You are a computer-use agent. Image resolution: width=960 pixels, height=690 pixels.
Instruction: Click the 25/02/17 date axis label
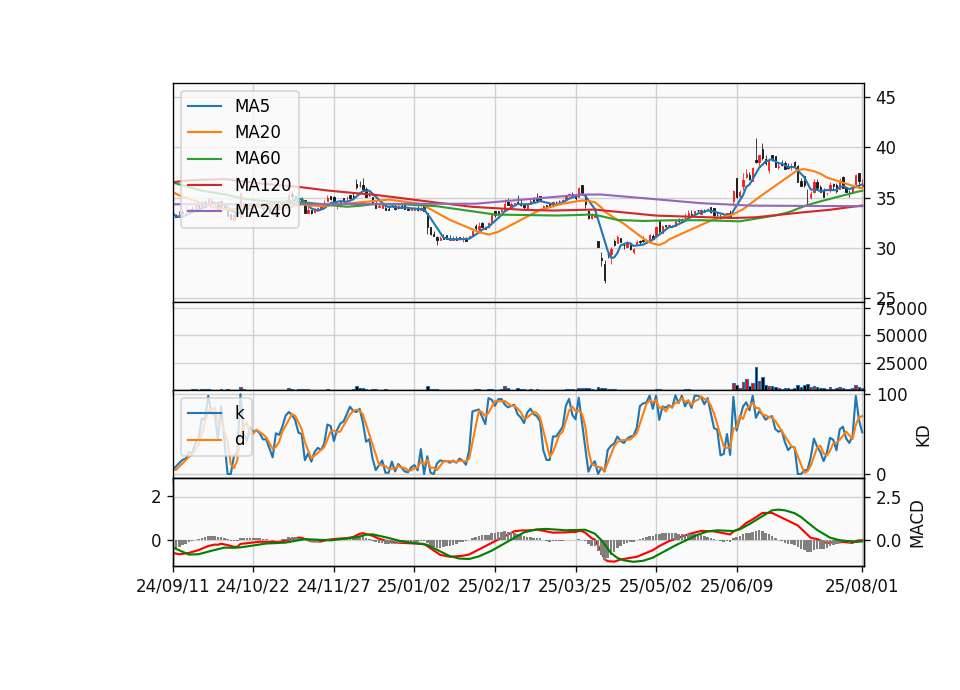pyautogui.click(x=495, y=586)
